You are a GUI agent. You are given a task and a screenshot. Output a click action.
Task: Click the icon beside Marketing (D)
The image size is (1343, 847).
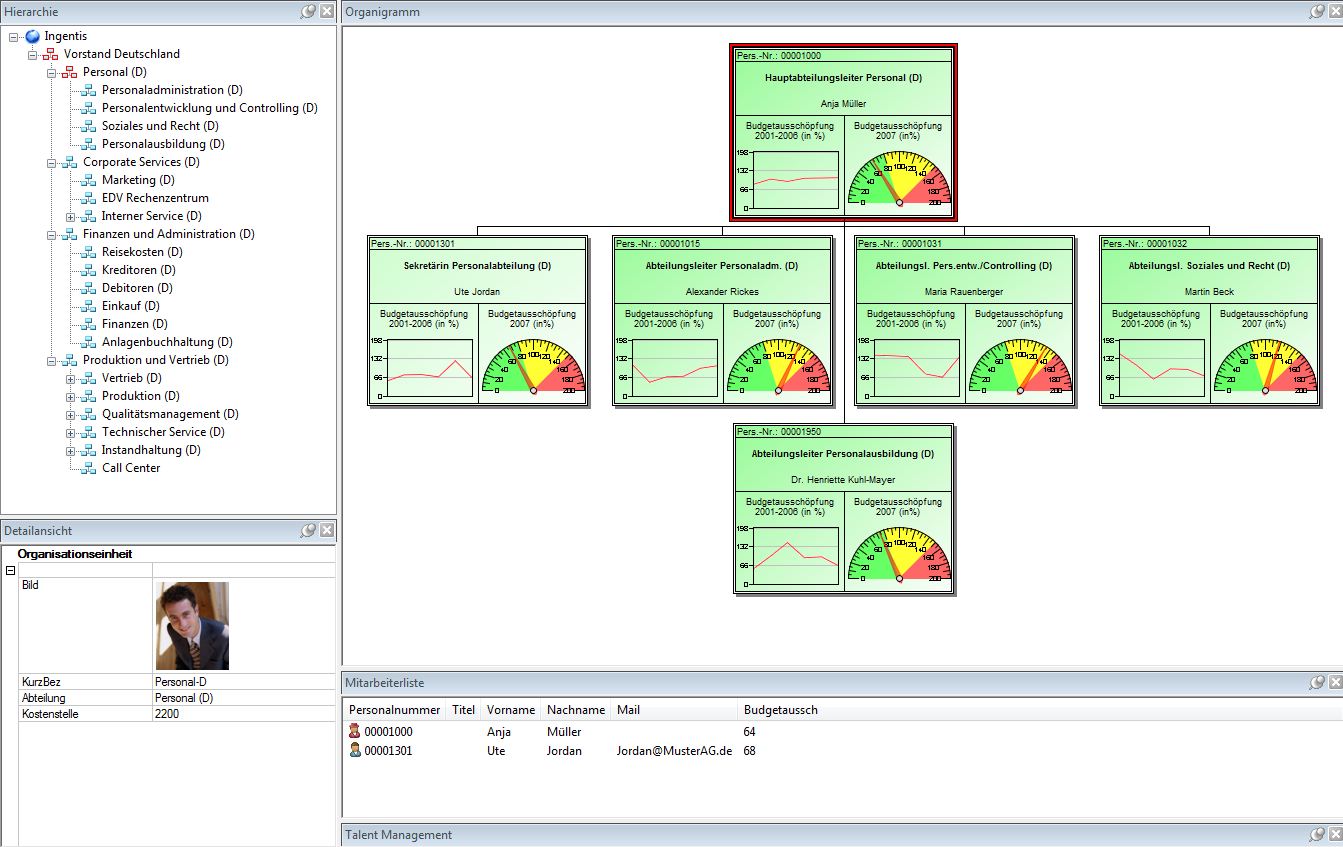tap(89, 180)
